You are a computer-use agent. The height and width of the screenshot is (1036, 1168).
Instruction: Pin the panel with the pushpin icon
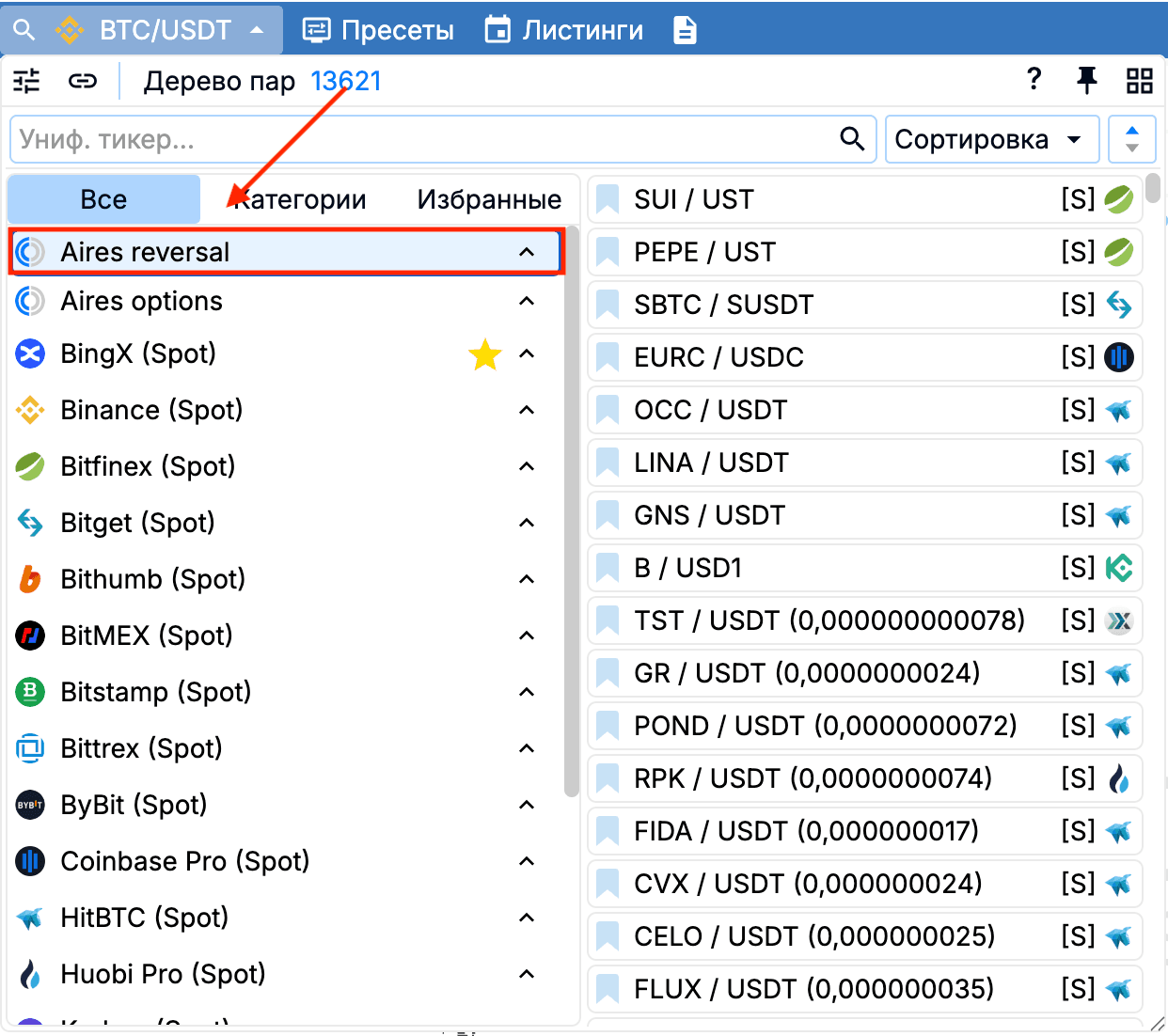pos(1087,81)
